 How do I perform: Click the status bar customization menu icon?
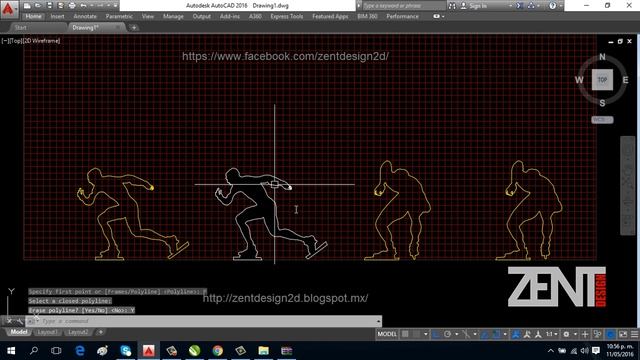[634, 334]
